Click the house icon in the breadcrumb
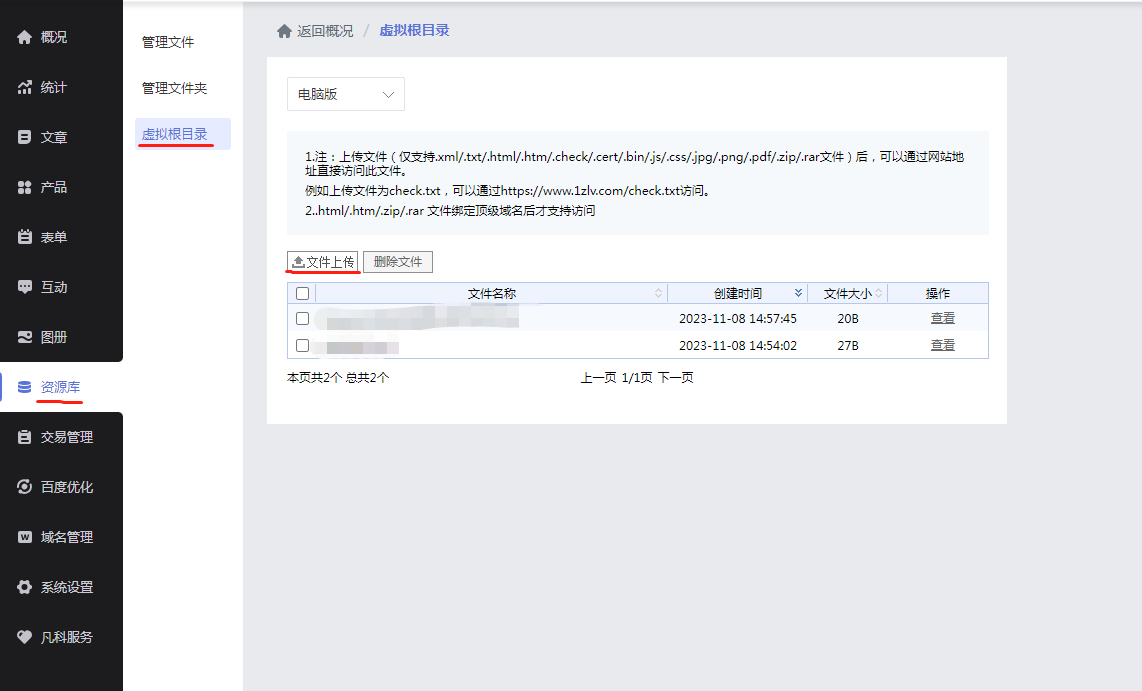Viewport: 1142px width, 691px height. (284, 31)
